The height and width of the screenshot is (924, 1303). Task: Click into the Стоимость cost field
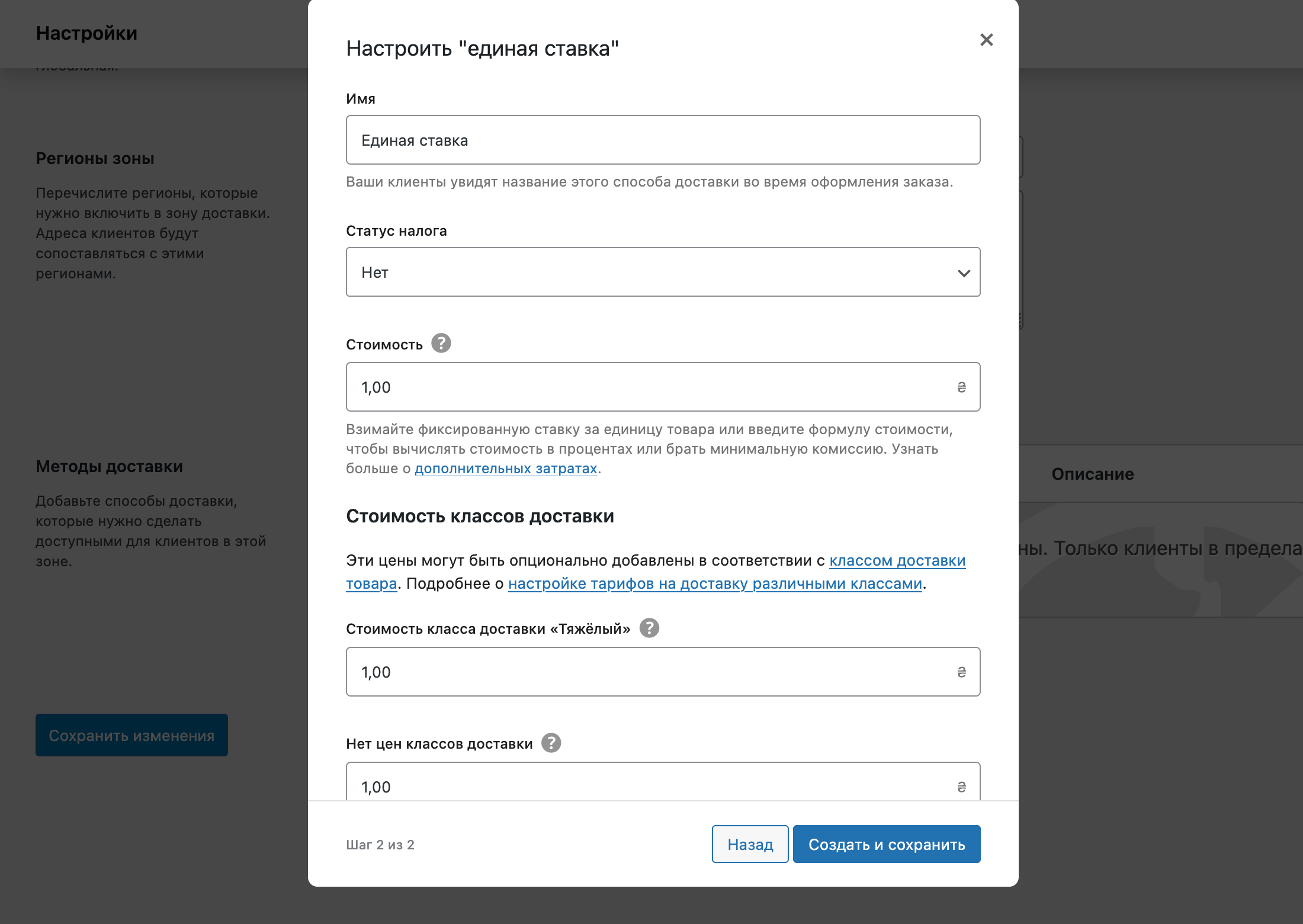663,387
